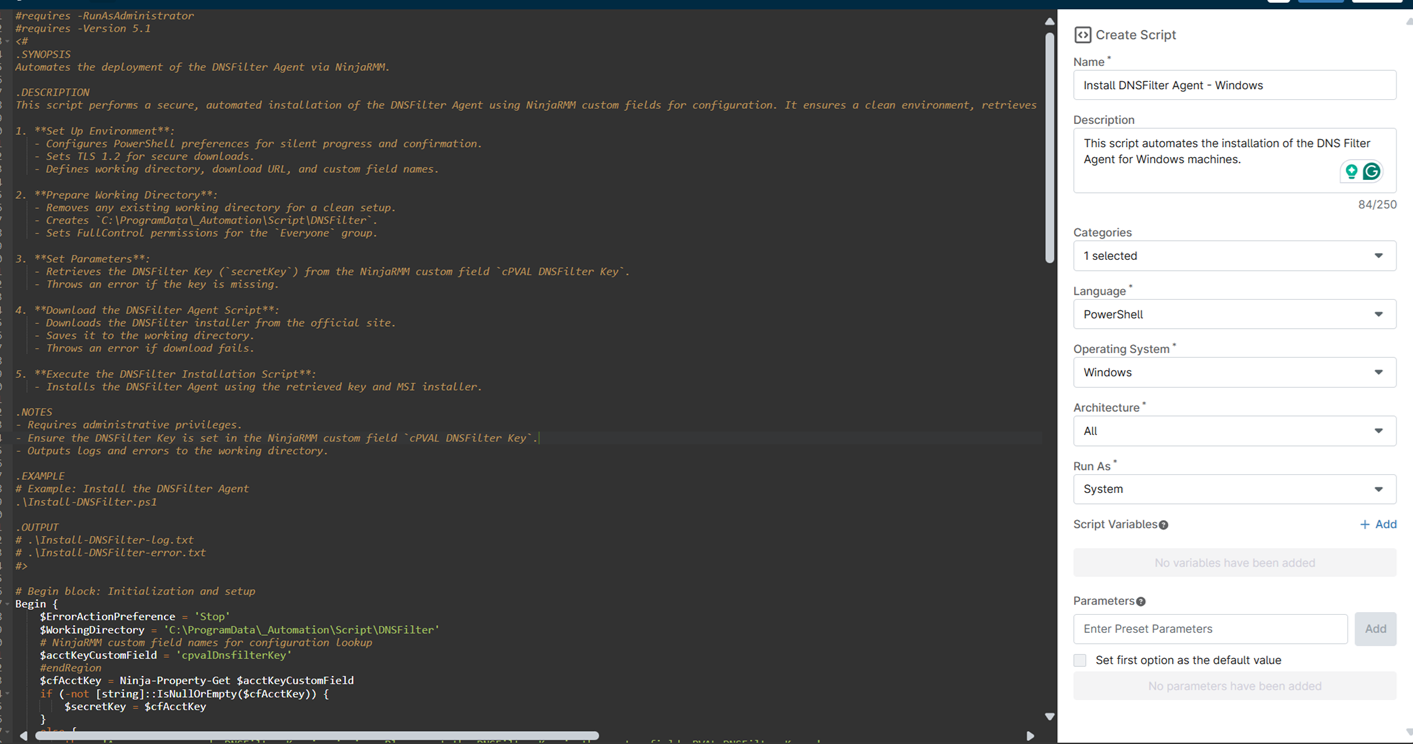This screenshot has width=1413, height=746.
Task: Click the Parameters help question icon
Action: pos(1141,600)
